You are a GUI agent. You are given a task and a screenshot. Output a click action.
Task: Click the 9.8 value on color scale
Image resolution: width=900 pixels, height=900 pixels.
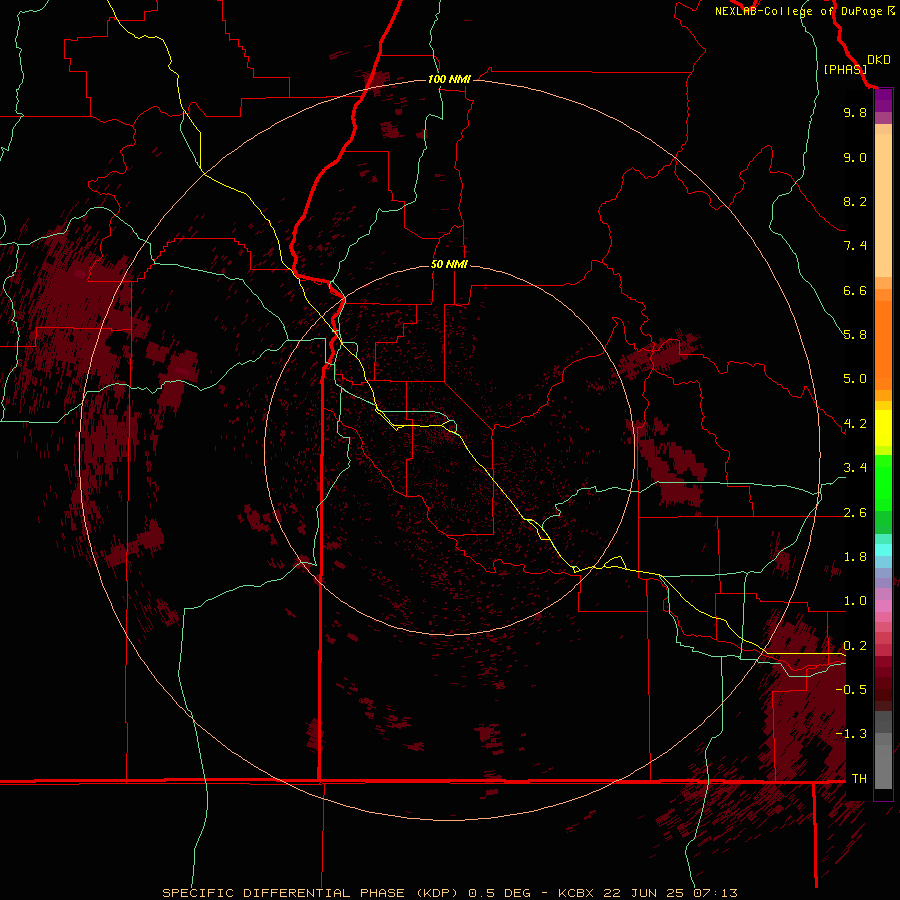pyautogui.click(x=855, y=112)
